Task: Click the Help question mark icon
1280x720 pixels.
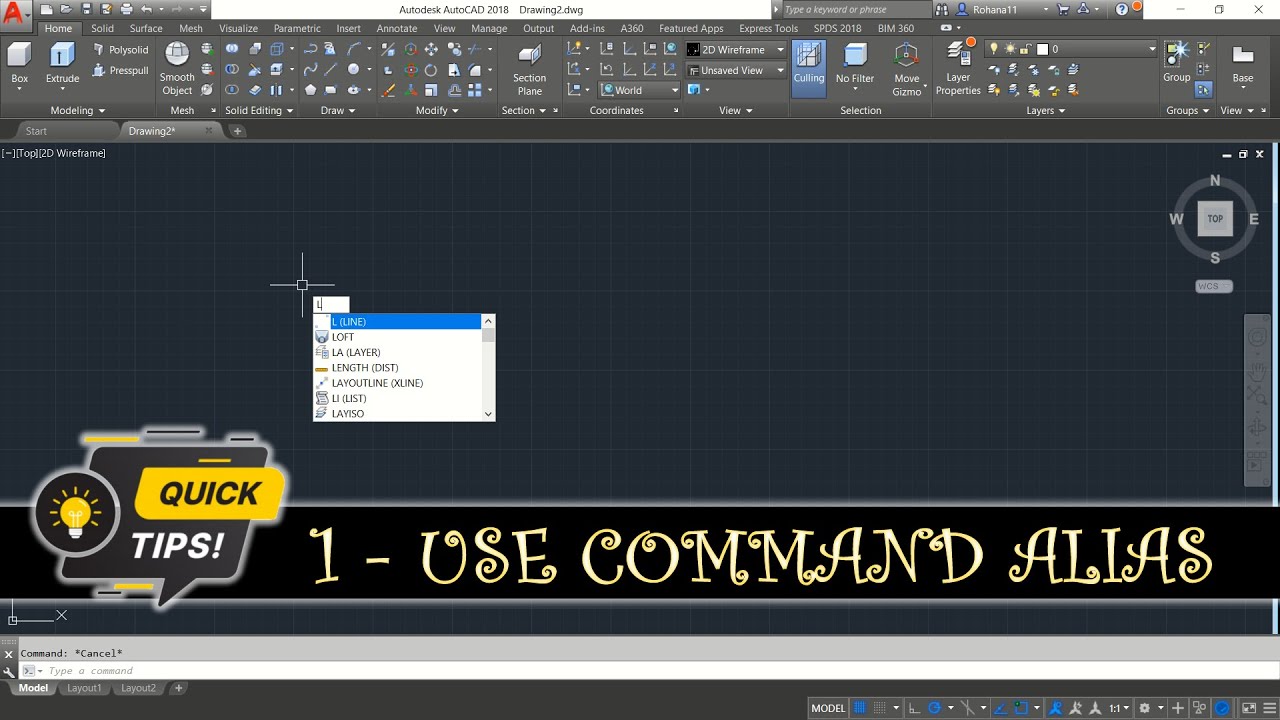Action: click(1122, 9)
